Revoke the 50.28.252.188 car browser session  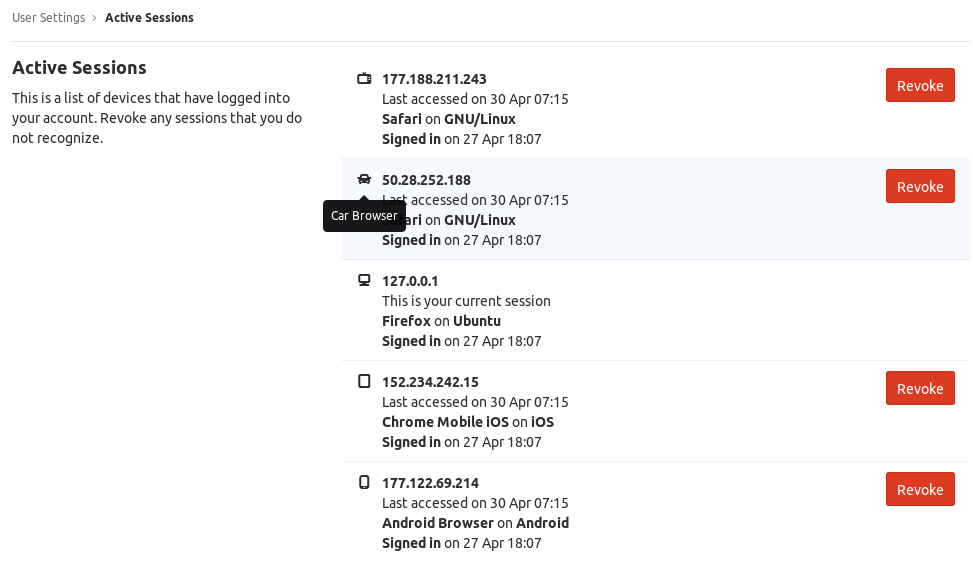(919, 186)
